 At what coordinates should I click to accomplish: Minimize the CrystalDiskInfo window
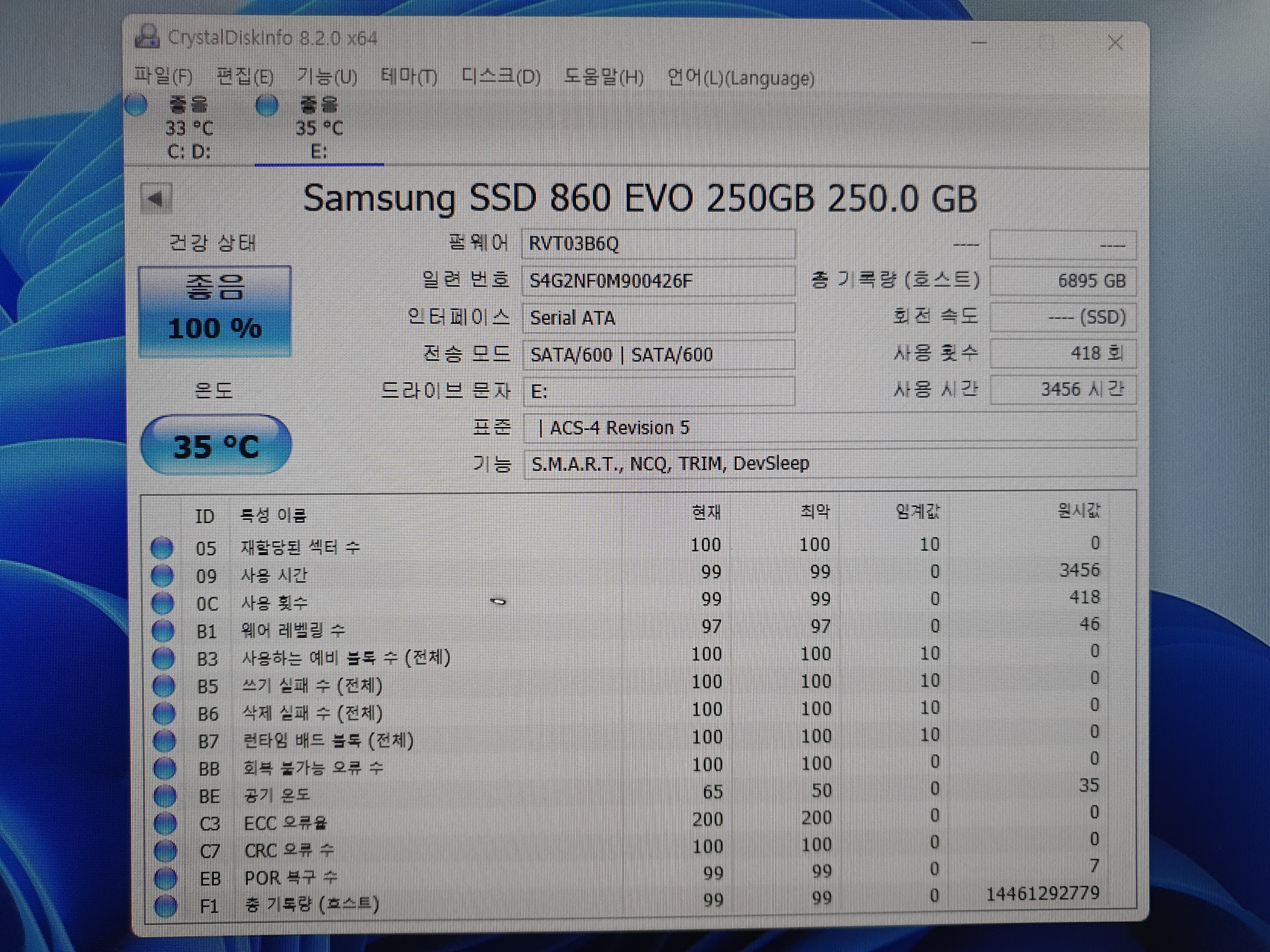pyautogui.click(x=979, y=42)
